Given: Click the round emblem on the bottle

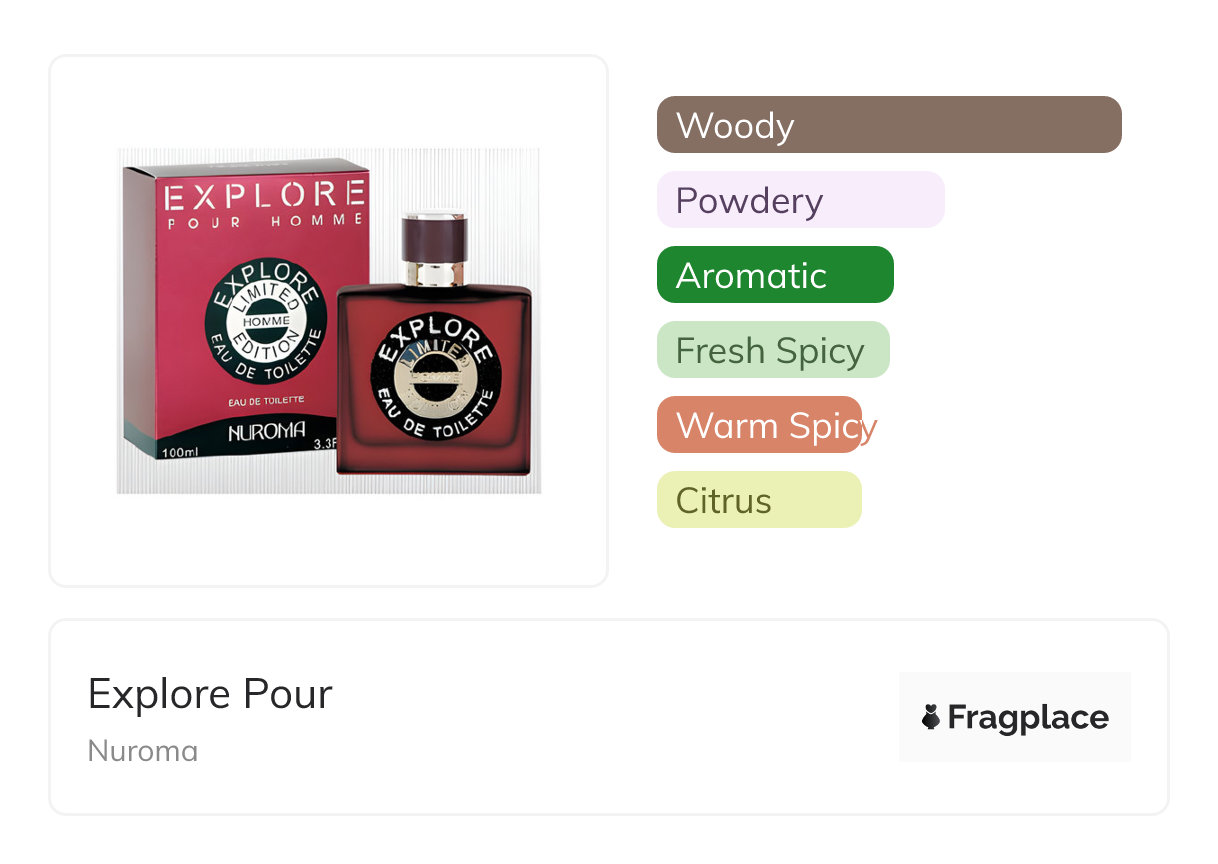Looking at the screenshot, I should [434, 377].
